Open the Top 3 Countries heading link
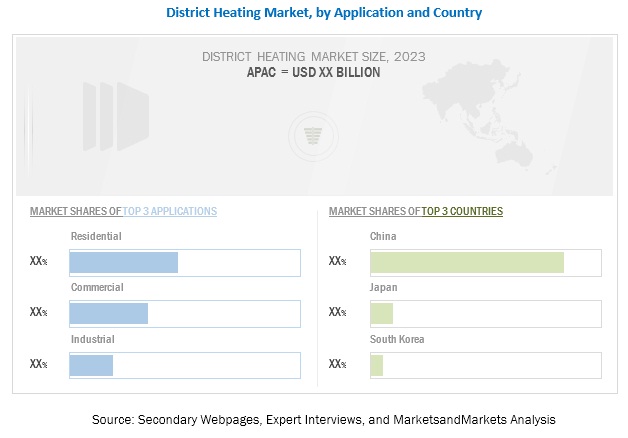The image size is (628, 438). [x=462, y=212]
